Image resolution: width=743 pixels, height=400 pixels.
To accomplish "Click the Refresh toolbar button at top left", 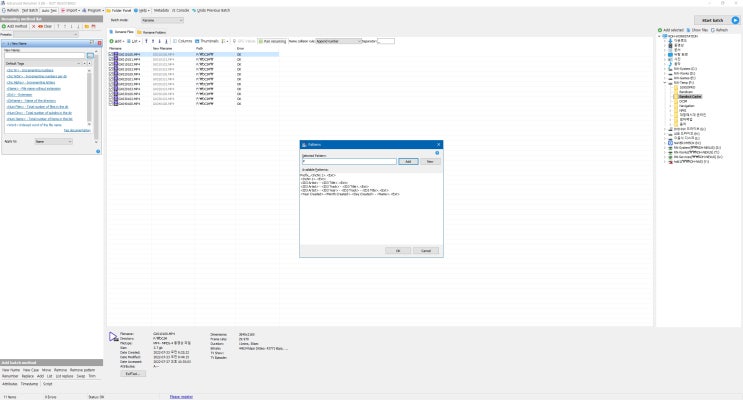I will [x=10, y=10].
